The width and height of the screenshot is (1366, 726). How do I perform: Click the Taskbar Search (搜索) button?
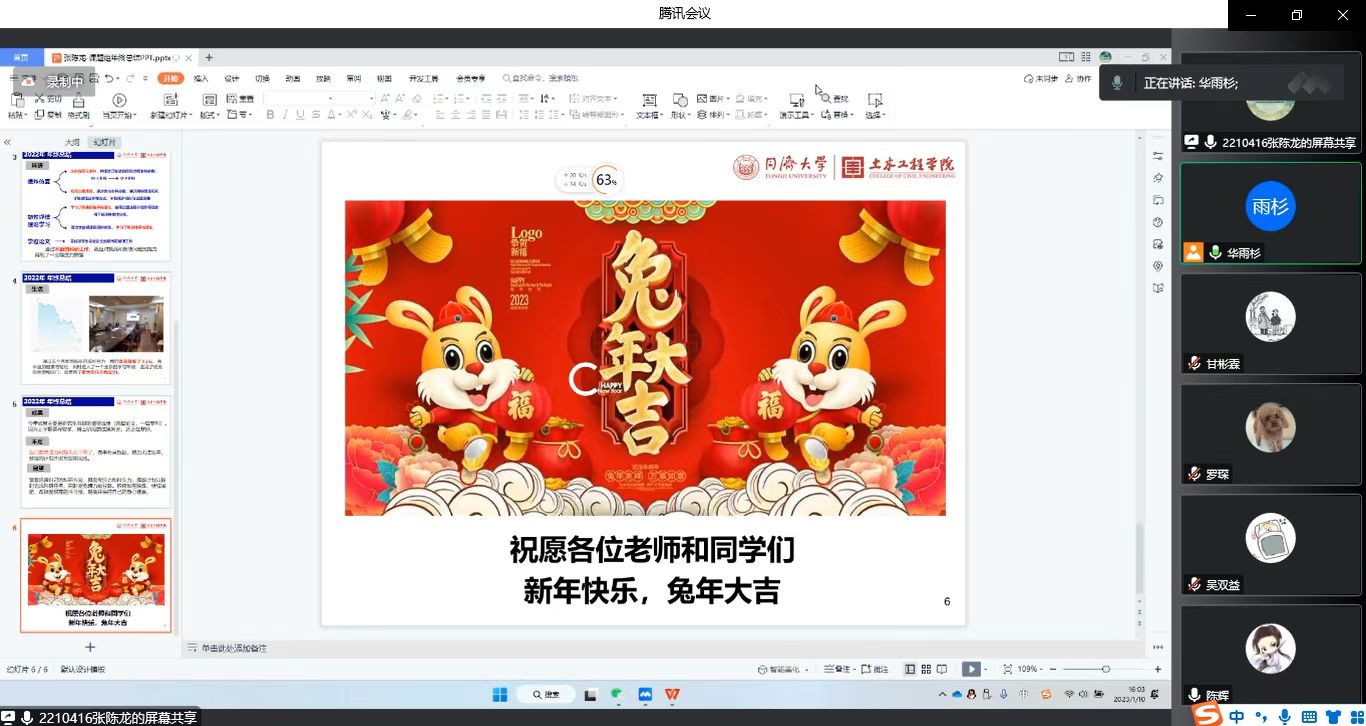pos(546,694)
